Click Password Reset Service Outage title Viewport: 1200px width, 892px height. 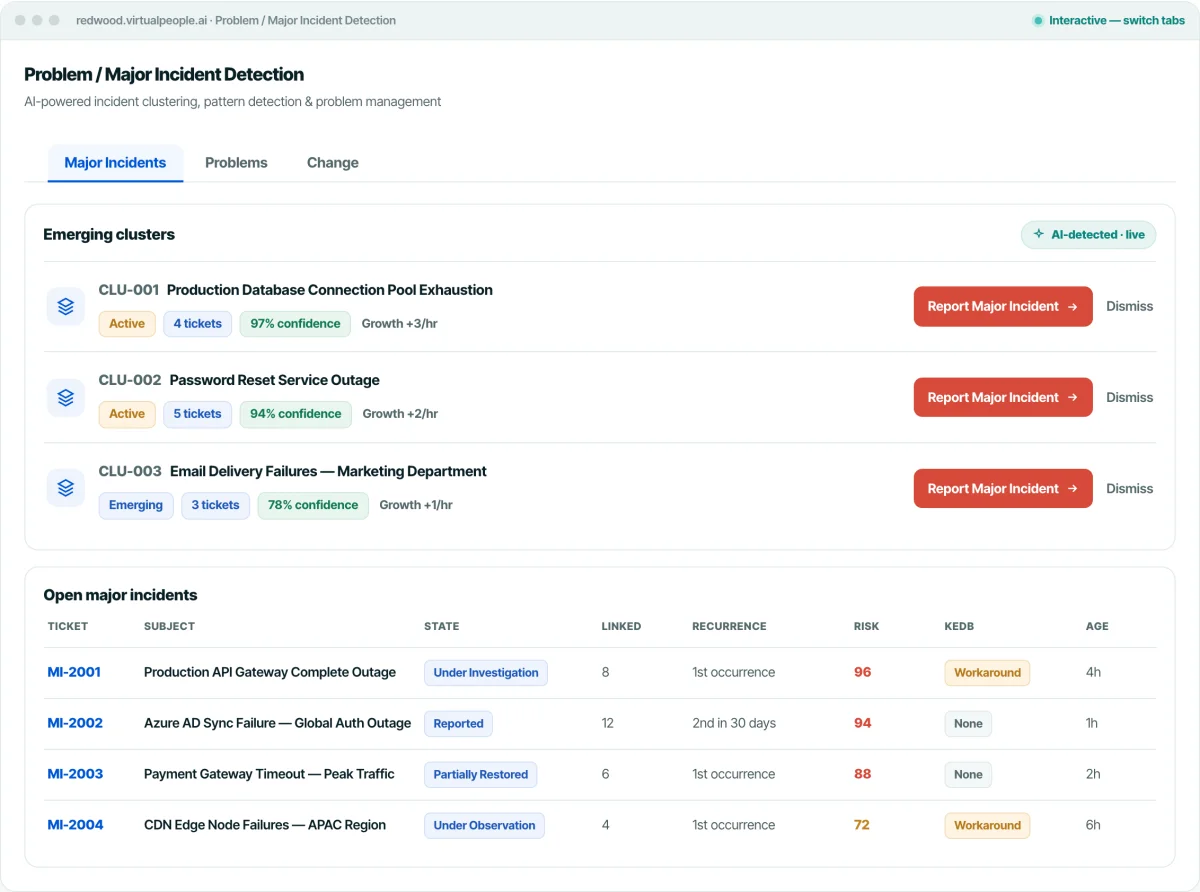[275, 380]
